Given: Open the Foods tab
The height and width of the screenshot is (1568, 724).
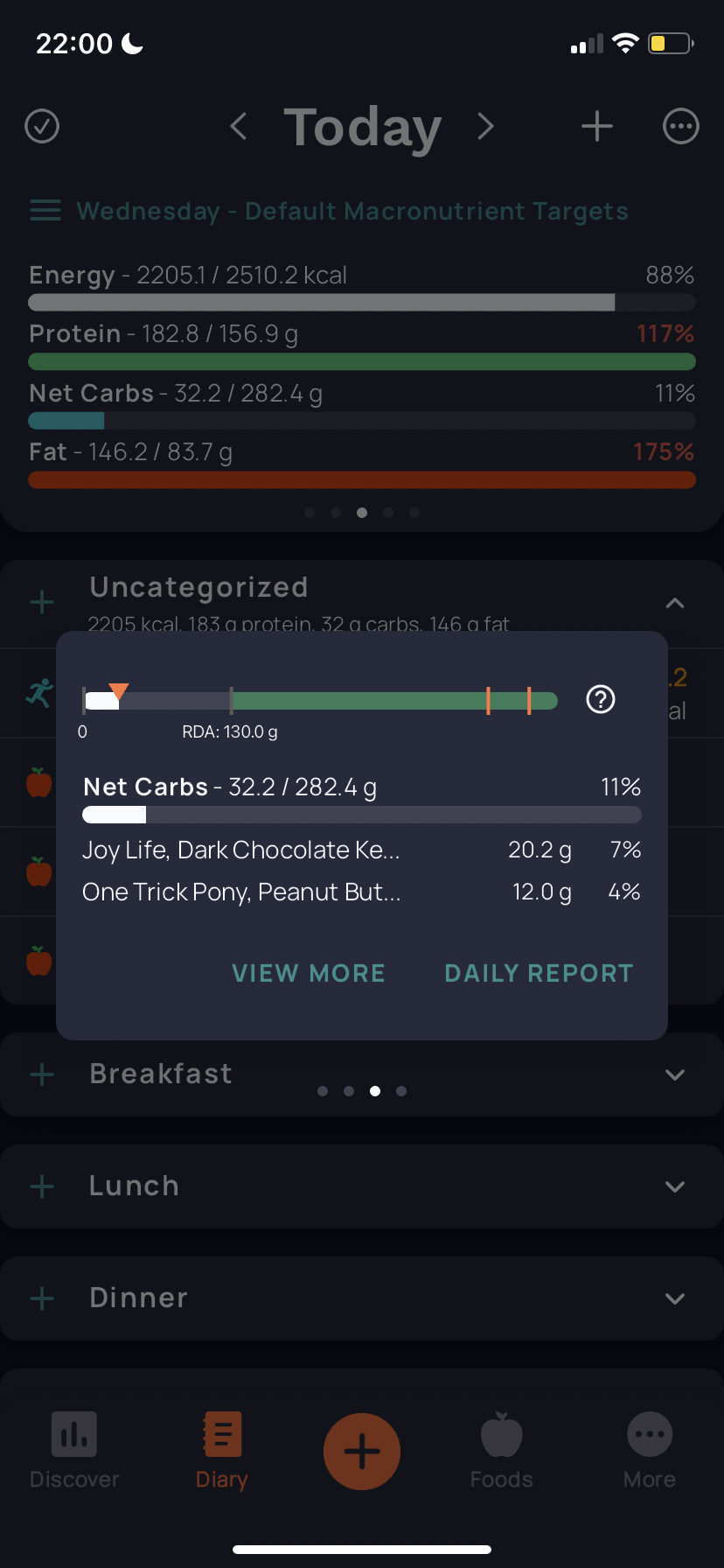Looking at the screenshot, I should (x=502, y=1451).
